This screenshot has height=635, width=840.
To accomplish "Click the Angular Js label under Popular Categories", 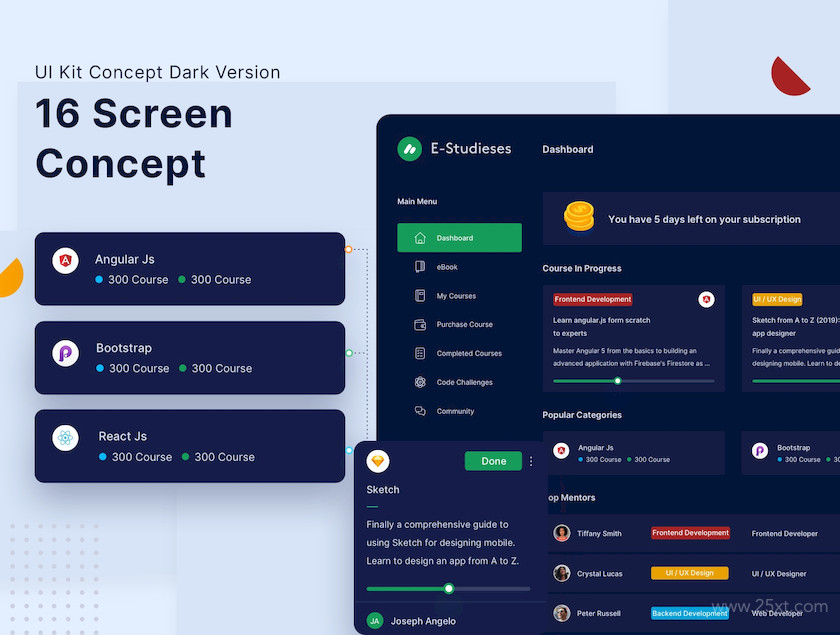I will (595, 447).
